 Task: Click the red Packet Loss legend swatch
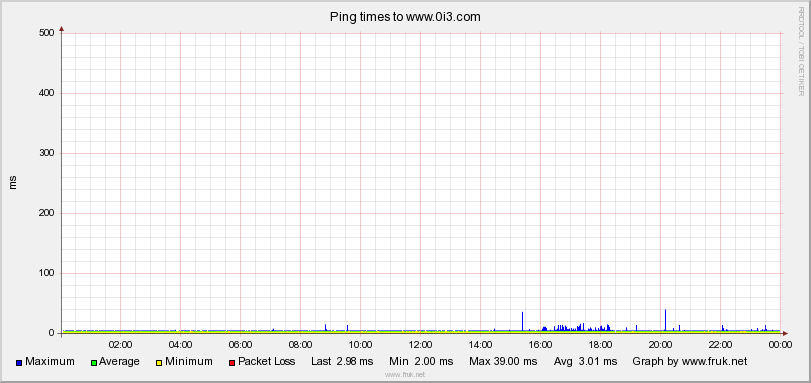pyautogui.click(x=232, y=363)
